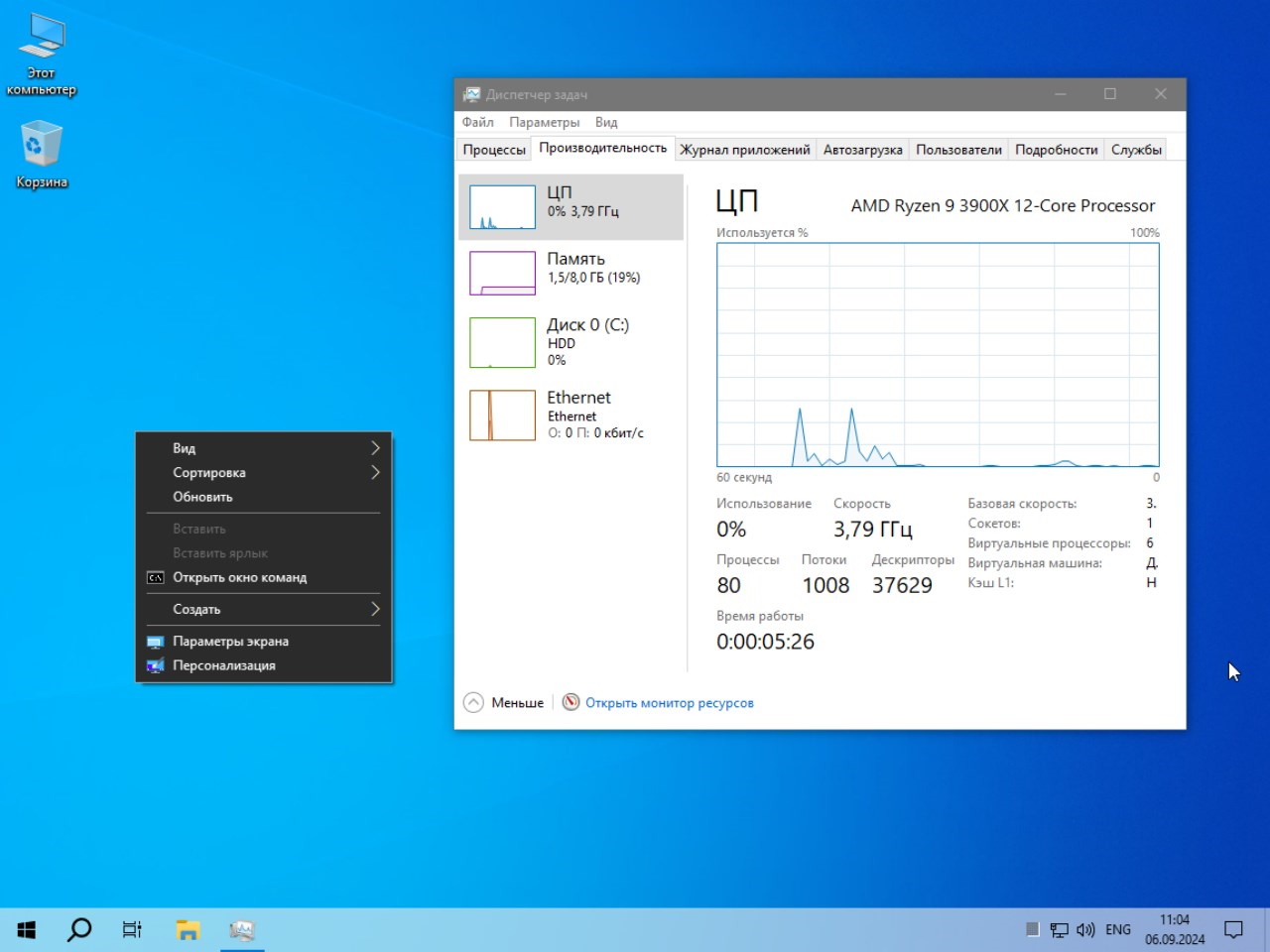Image resolution: width=1270 pixels, height=952 pixels.
Task: Open the Параметры menu in Task Manager
Action: [544, 122]
